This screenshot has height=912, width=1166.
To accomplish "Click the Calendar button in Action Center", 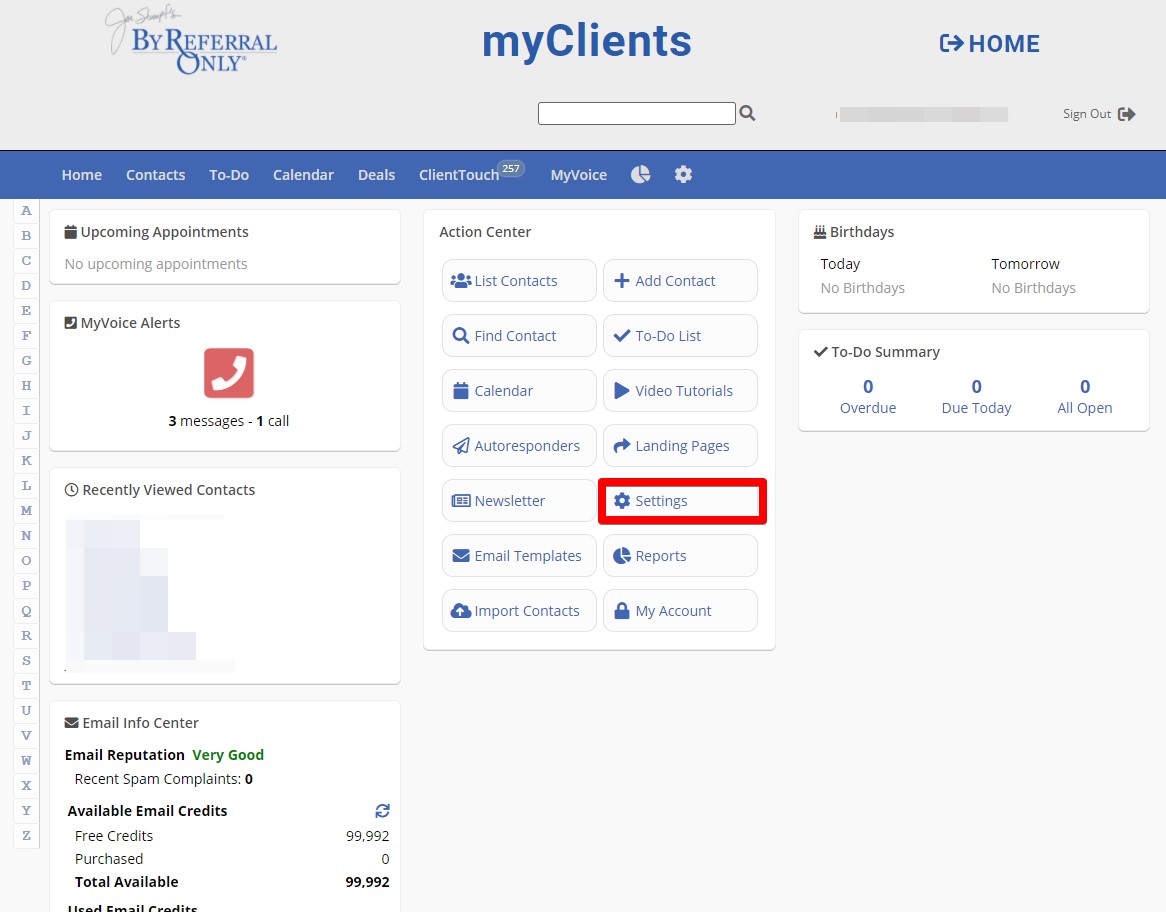I will point(519,391).
